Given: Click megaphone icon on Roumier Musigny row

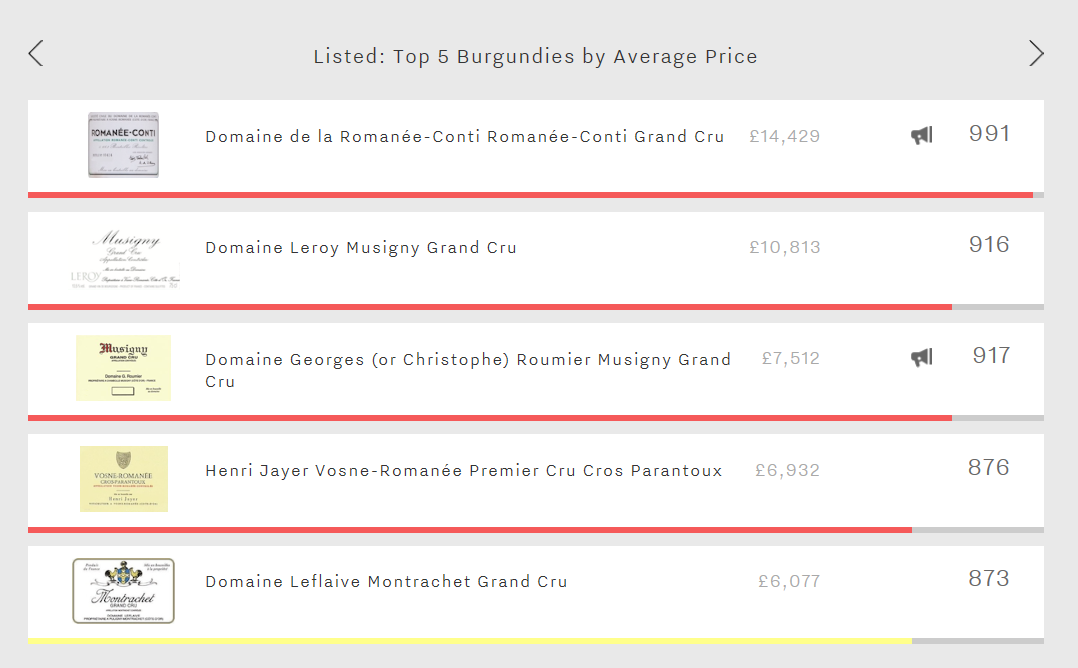Looking at the screenshot, I should [922, 357].
